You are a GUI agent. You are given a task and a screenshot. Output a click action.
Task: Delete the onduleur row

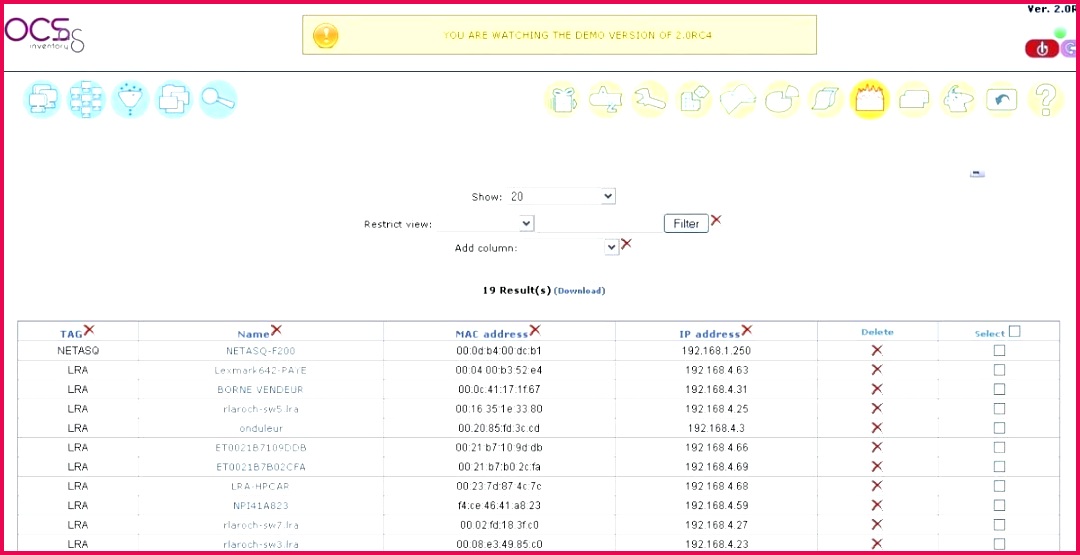click(x=877, y=428)
